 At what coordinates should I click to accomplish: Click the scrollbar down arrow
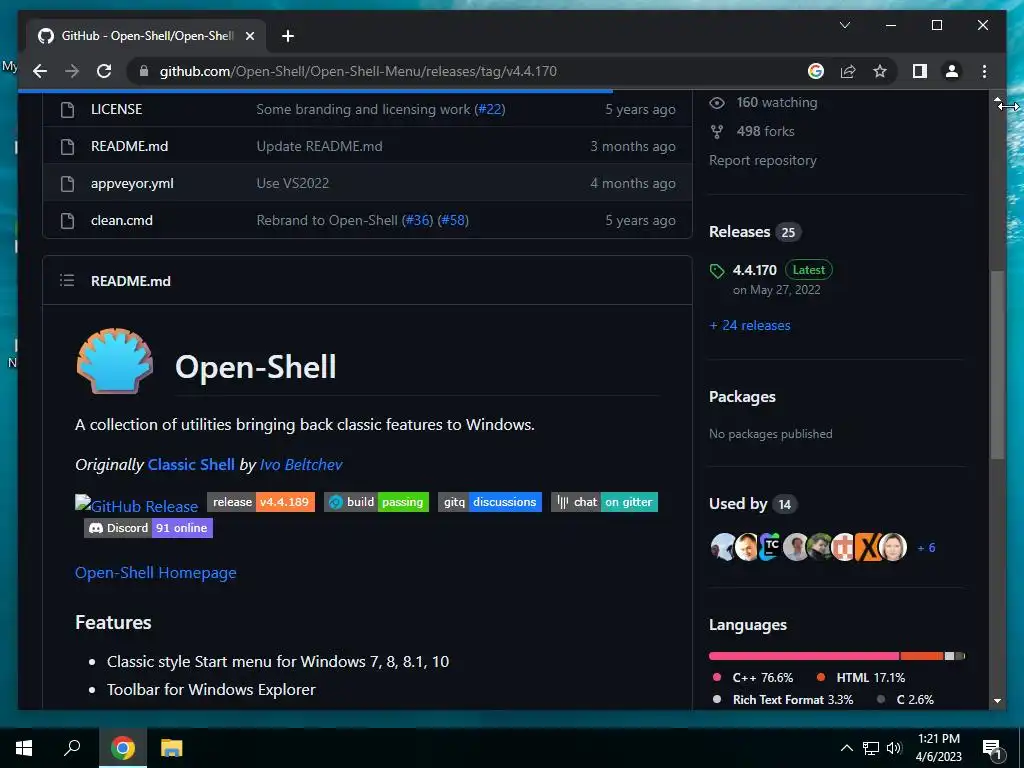coord(997,701)
